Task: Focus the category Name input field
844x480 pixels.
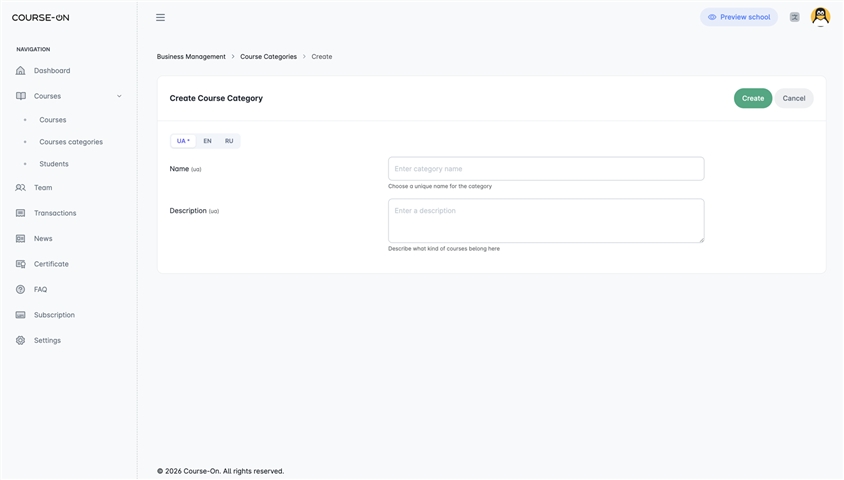Action: click(x=546, y=169)
